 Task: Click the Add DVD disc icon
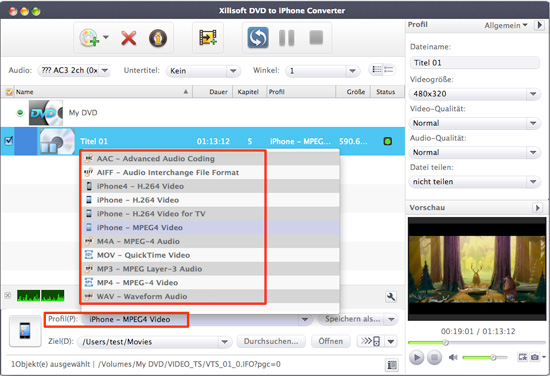coord(89,38)
